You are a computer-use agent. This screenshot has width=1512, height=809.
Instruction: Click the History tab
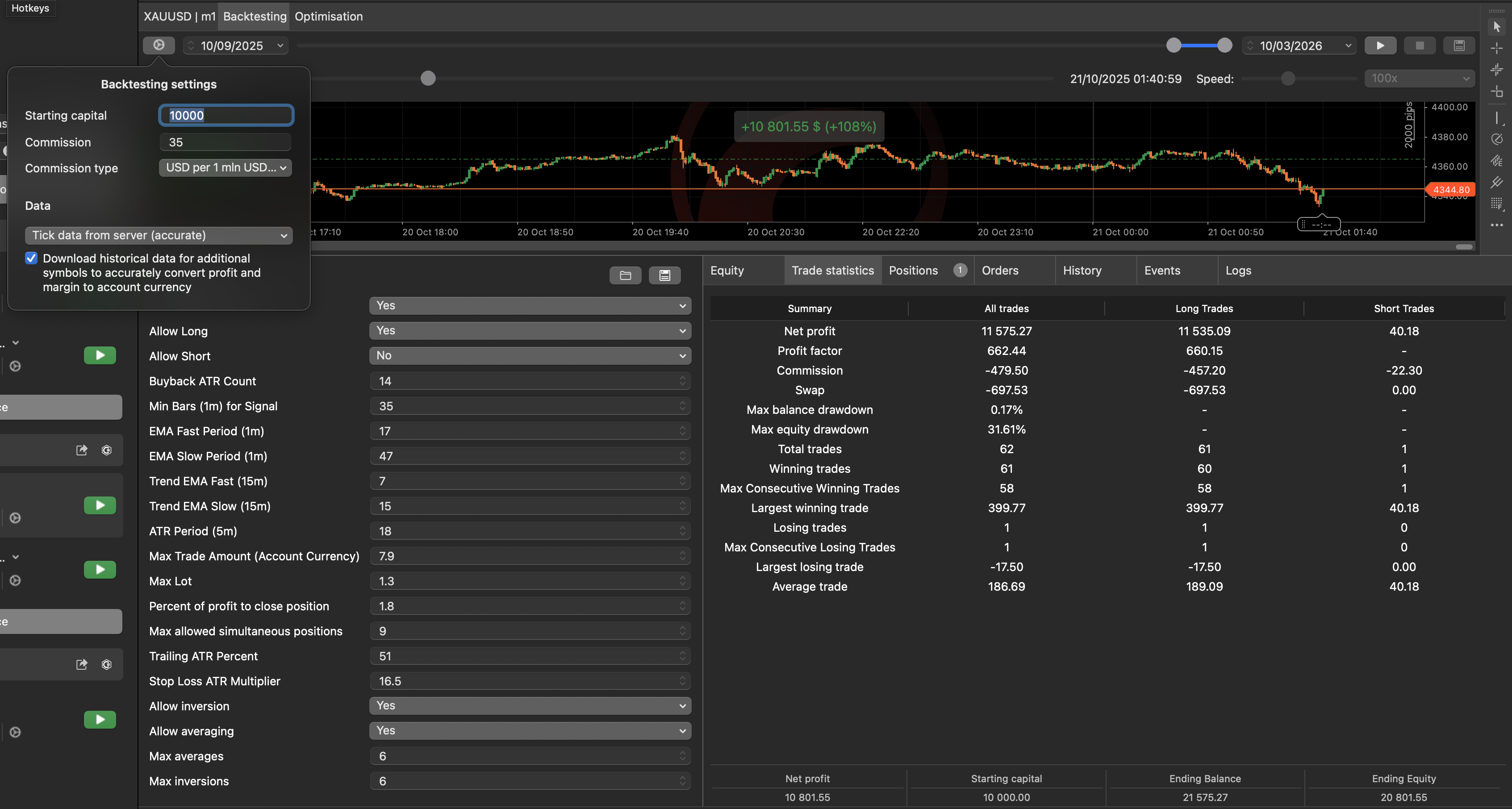(1082, 271)
